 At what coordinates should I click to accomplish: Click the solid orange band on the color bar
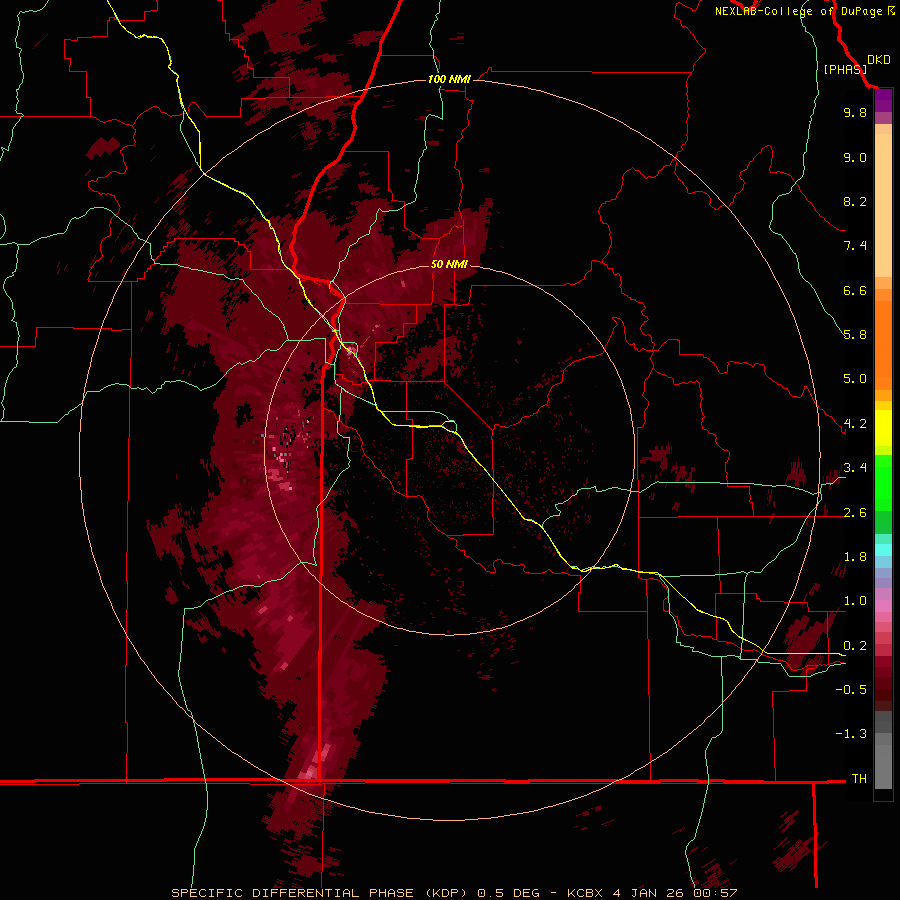tap(883, 346)
